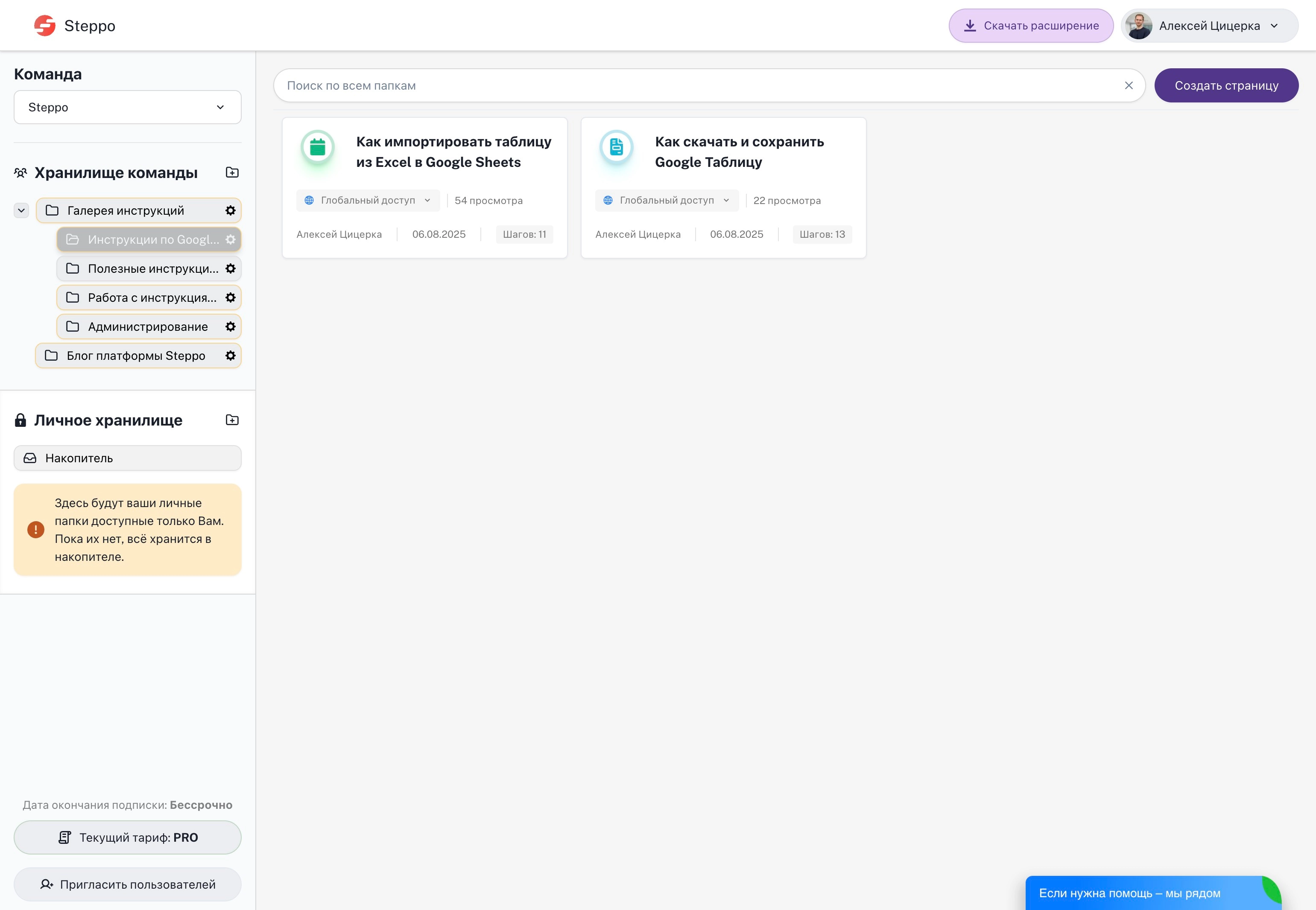Open Глобальный доступ dropdown on 54-views card
This screenshot has width=1316, height=910.
pyautogui.click(x=368, y=200)
